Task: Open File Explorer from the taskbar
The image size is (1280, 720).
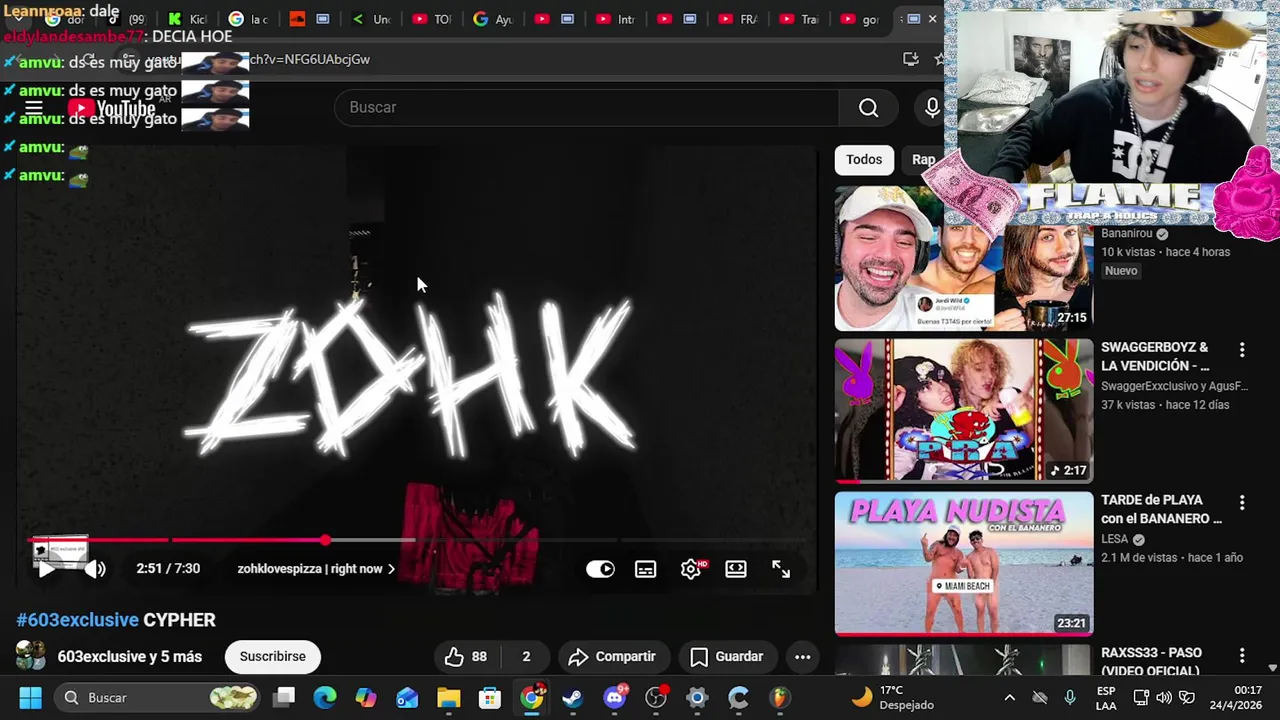Action: pyautogui.click(x=448, y=698)
